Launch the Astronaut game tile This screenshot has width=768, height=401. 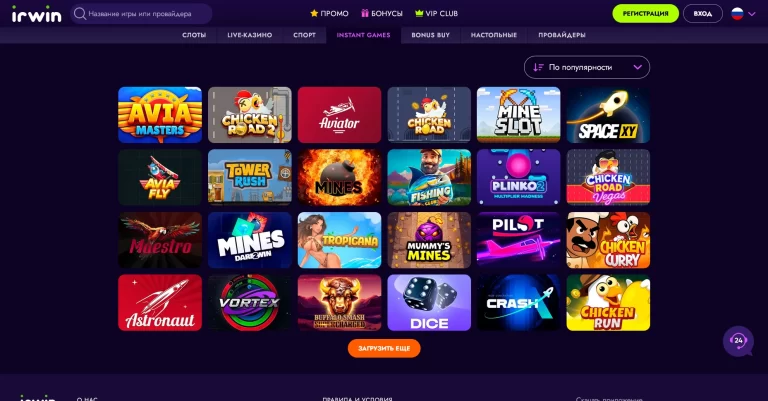[160, 303]
